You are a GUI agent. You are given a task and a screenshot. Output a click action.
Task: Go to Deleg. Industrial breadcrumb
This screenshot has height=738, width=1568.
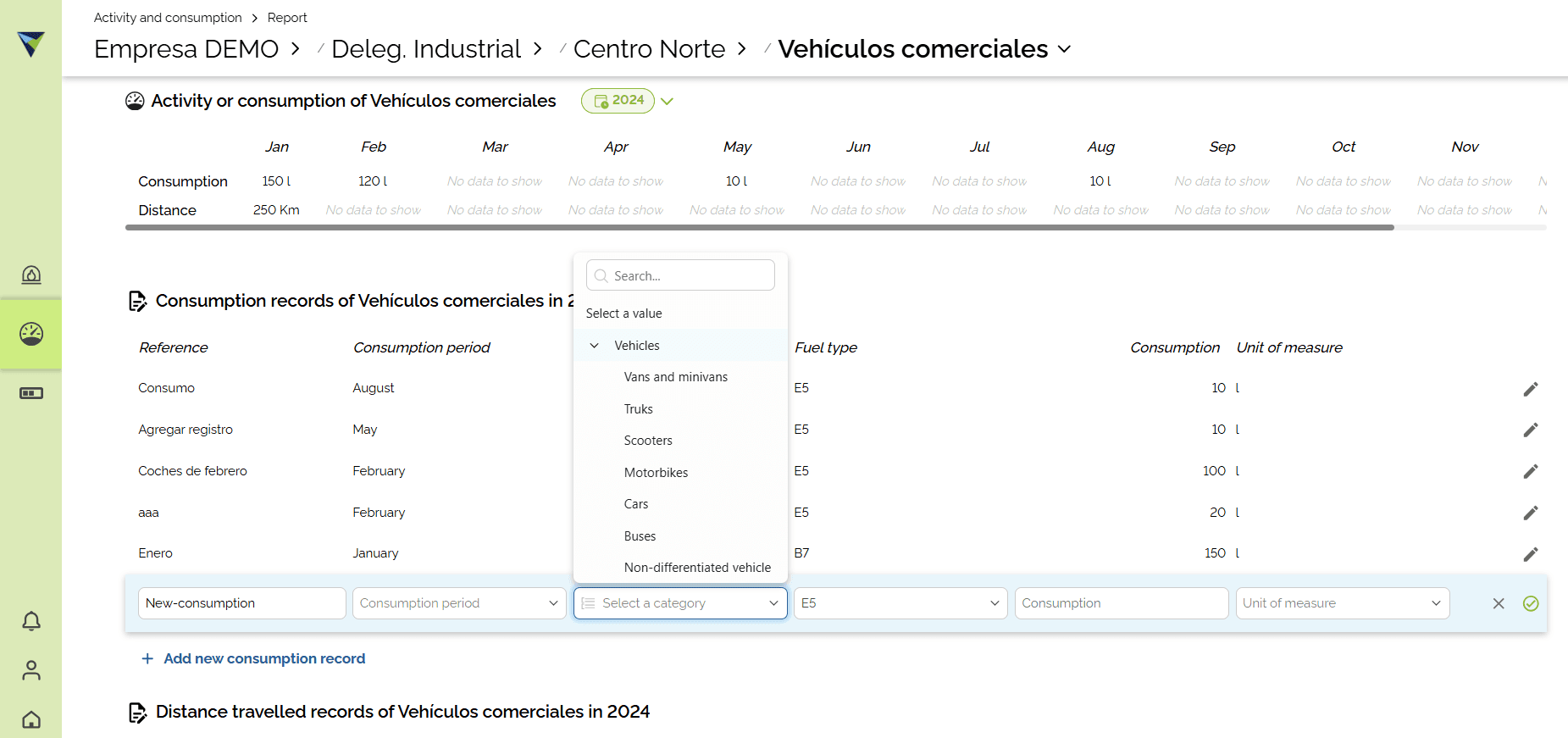426,49
